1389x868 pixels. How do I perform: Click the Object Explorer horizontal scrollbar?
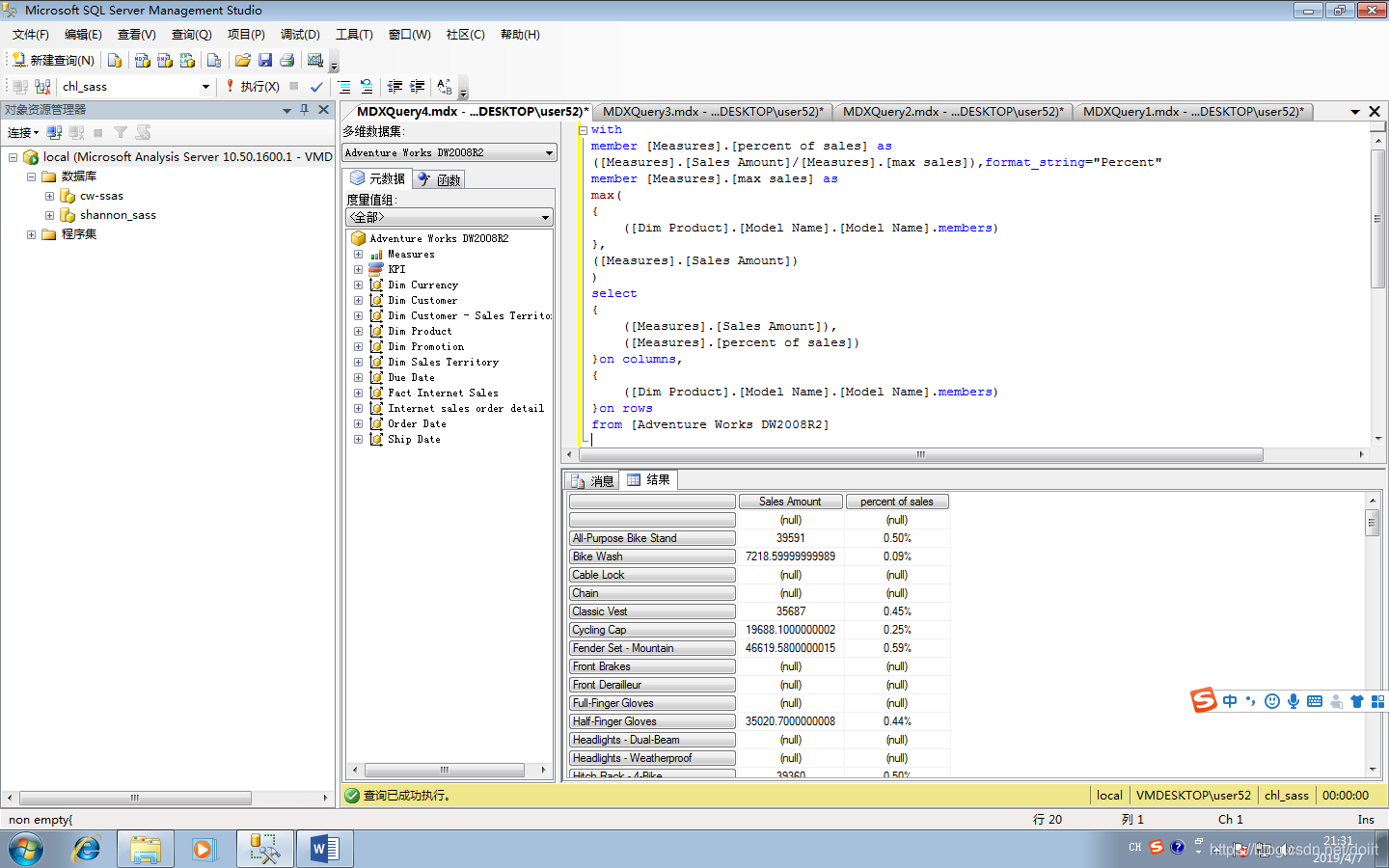(x=135, y=799)
